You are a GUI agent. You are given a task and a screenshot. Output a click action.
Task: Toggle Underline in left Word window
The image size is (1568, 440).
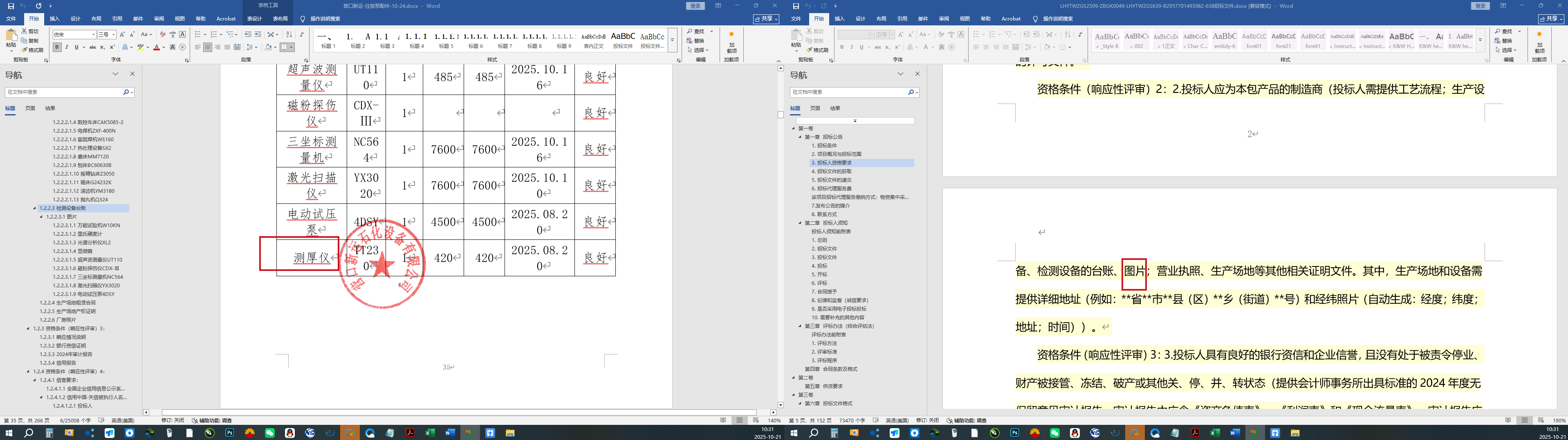pos(77,47)
